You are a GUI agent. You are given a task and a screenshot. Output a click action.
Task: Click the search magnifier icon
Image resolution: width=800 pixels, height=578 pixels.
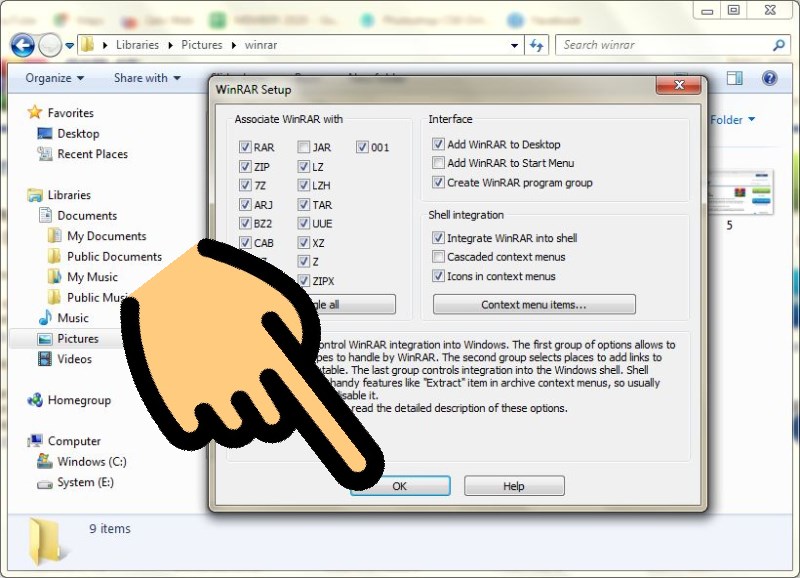779,45
